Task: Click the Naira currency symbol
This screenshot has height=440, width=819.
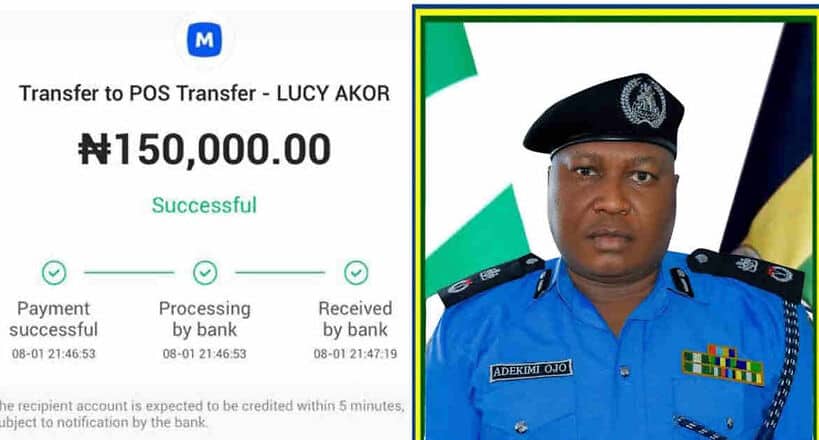Action: tap(95, 149)
